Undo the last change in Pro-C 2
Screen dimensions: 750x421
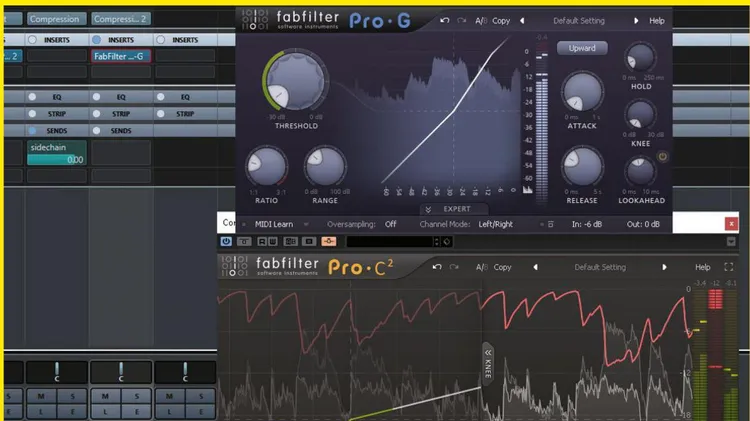(x=437, y=267)
